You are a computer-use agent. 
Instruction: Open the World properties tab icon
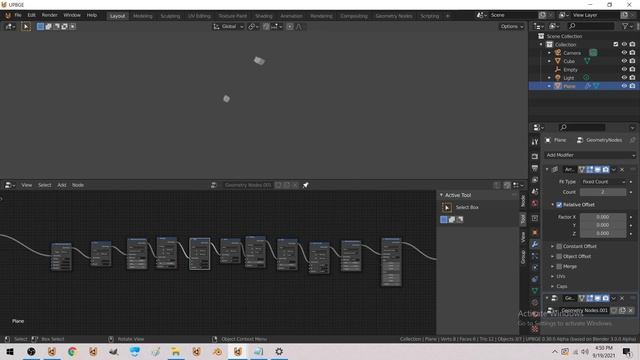[x=535, y=203]
